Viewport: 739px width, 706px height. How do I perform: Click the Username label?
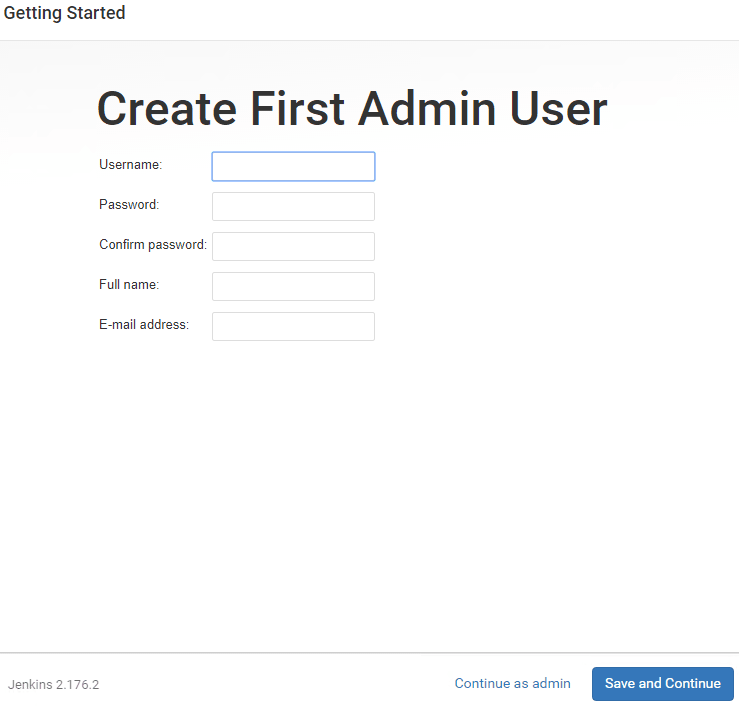pyautogui.click(x=131, y=164)
